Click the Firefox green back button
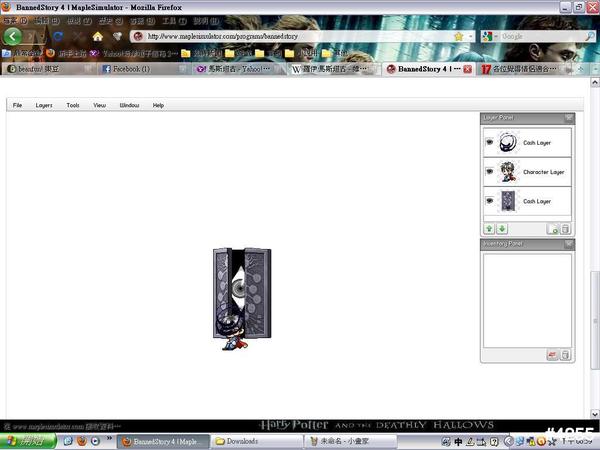Image resolution: width=600 pixels, height=450 pixels. point(13,36)
